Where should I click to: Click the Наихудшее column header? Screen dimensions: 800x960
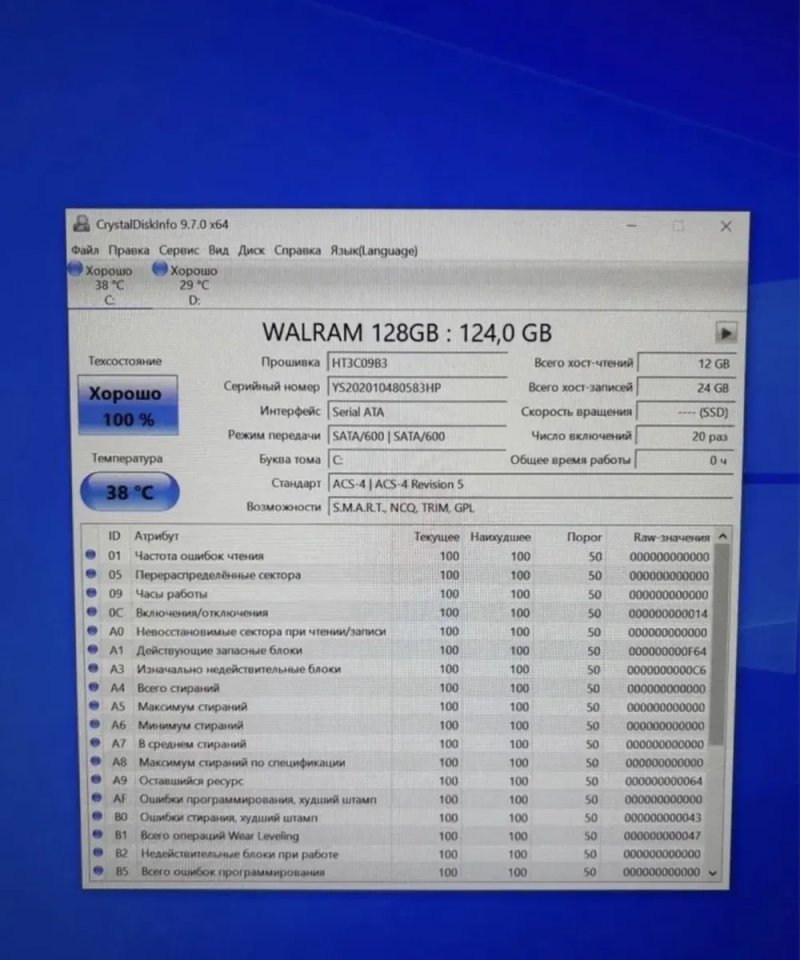(x=500, y=537)
